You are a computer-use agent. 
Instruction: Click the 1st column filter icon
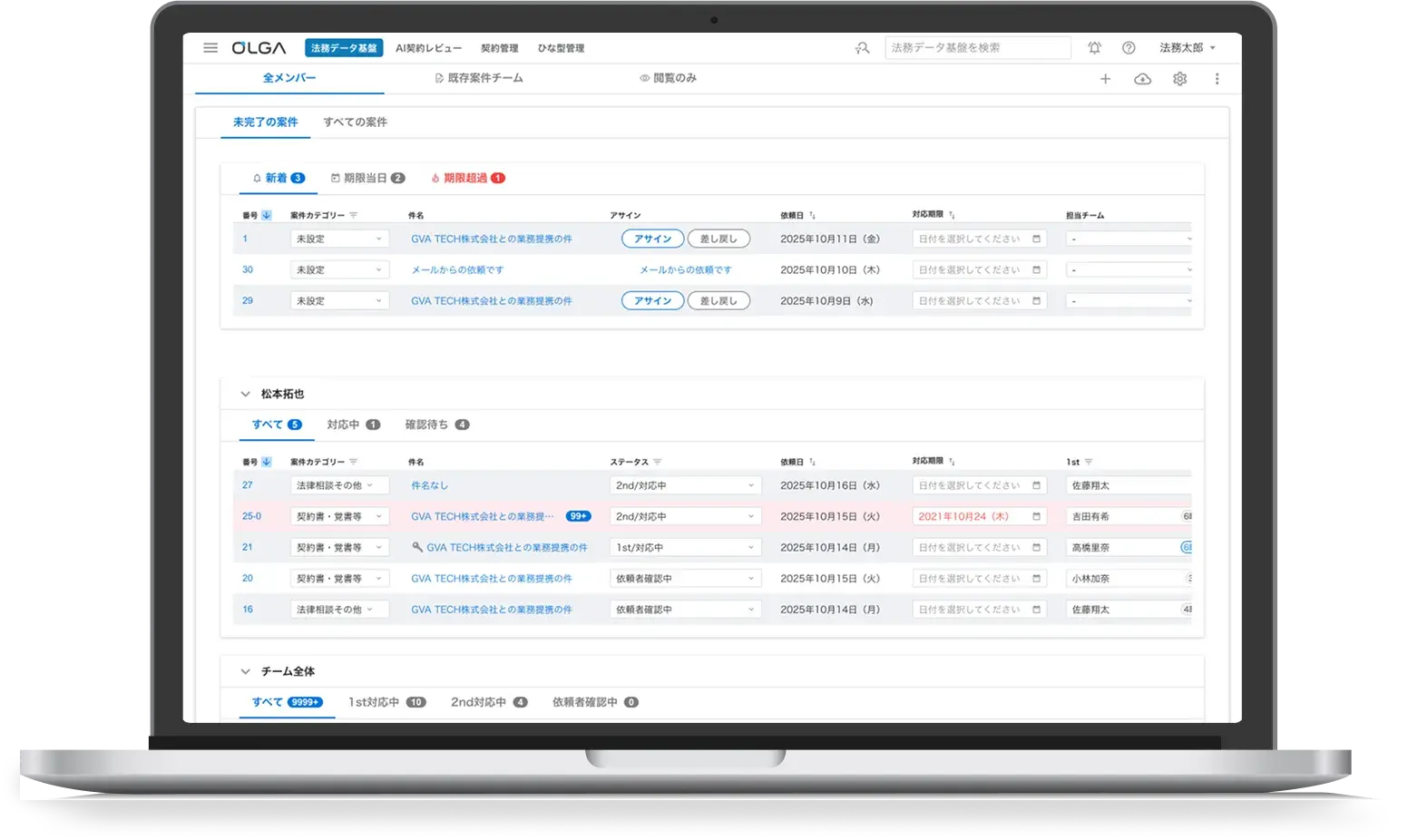point(1089,462)
